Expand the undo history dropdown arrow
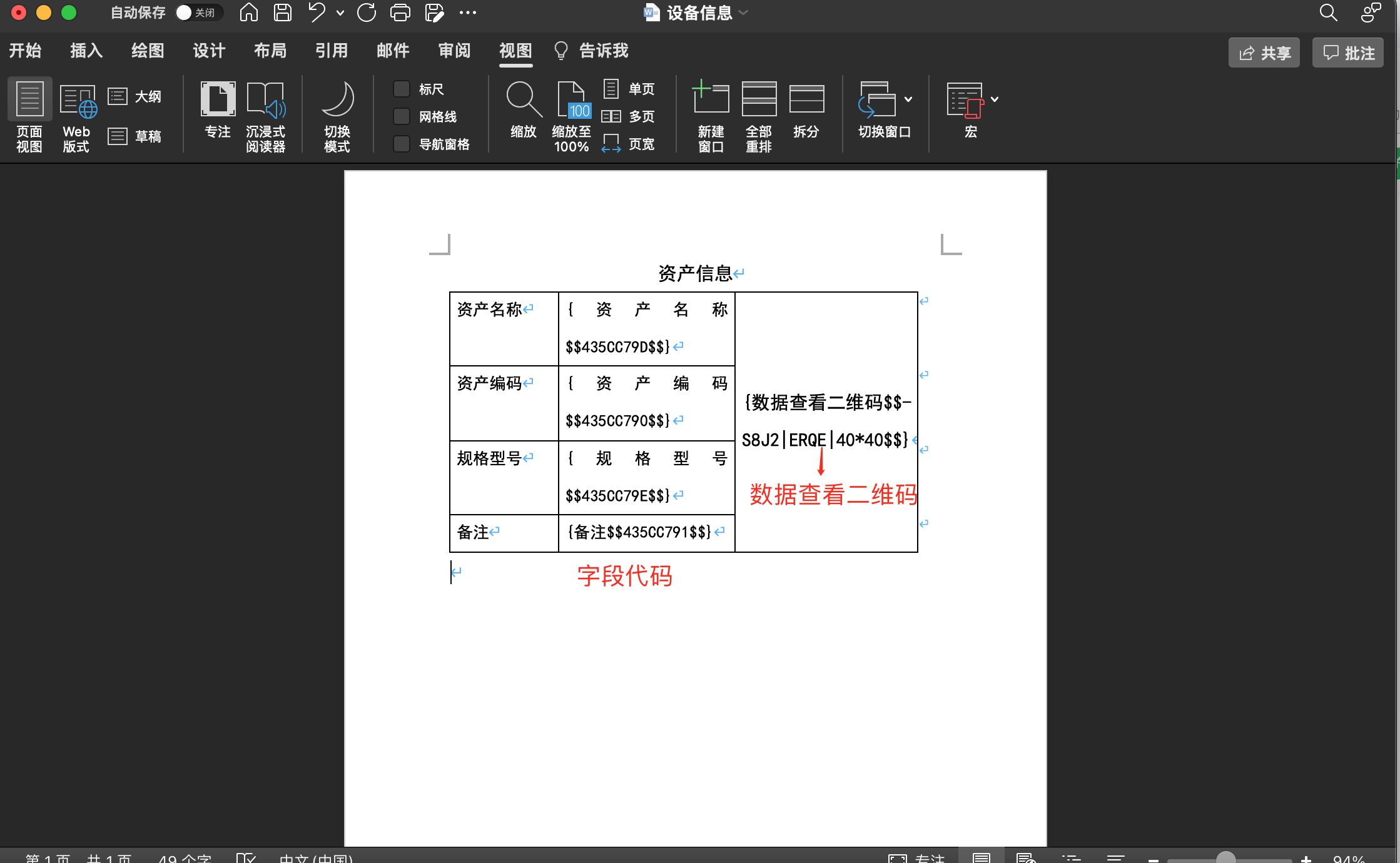Viewport: 1400px width, 863px height. [x=340, y=13]
